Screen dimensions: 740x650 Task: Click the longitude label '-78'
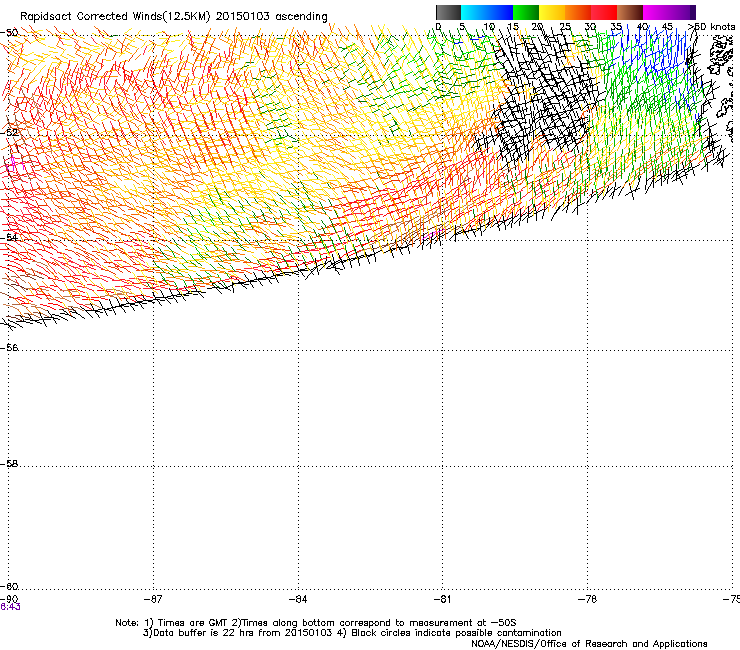(588, 599)
